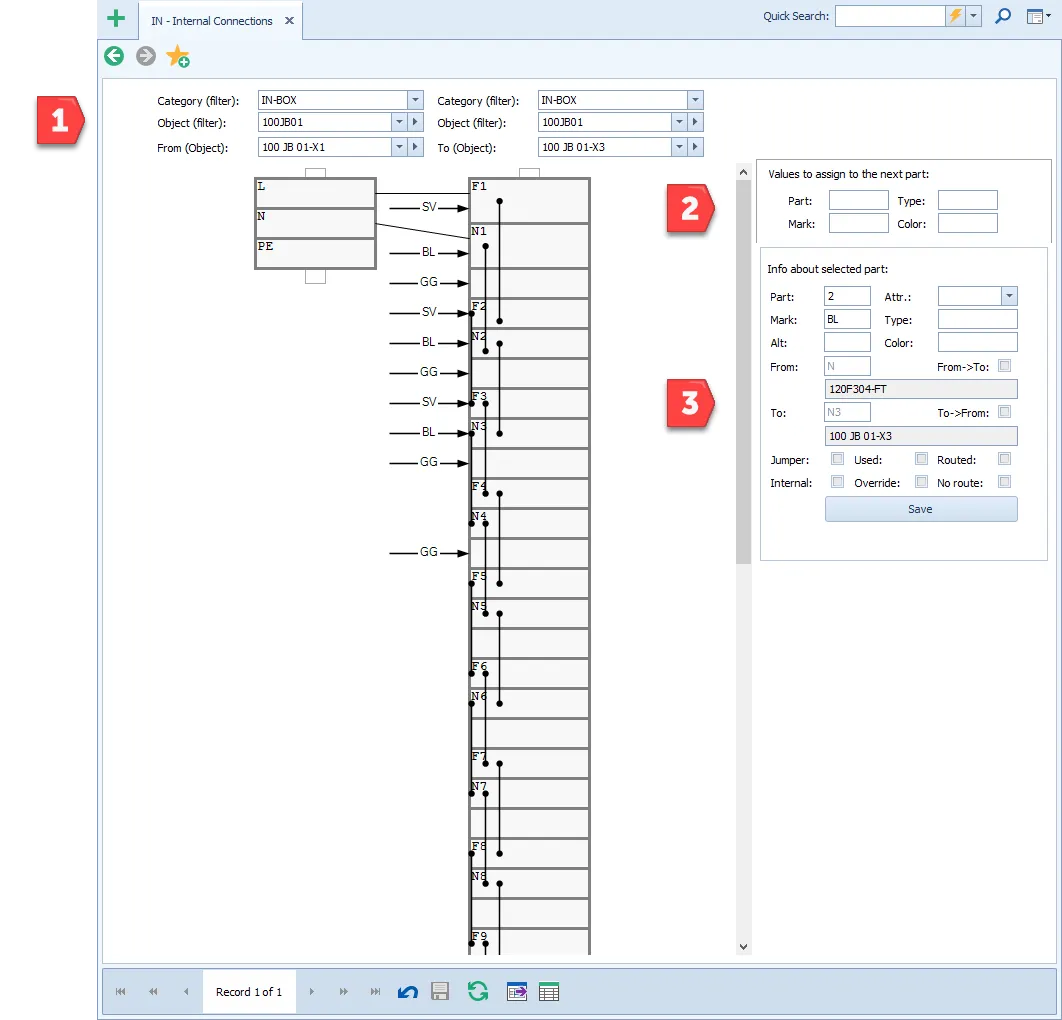Open right Object (filter) dropdown
This screenshot has height=1020, width=1062.
(x=679, y=122)
